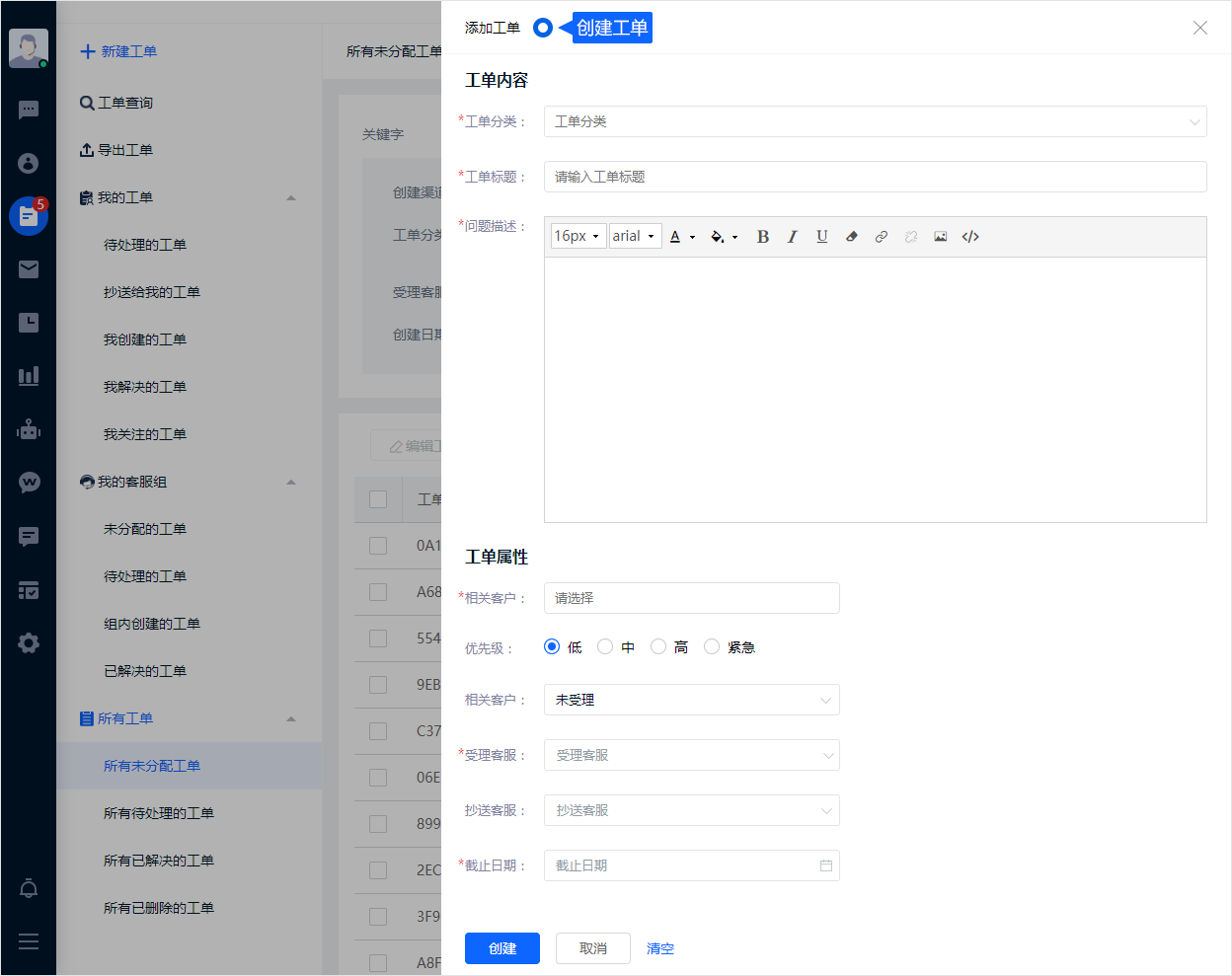Open 我创建的工单 in the sidebar
The height and width of the screenshot is (976, 1232).
(145, 339)
